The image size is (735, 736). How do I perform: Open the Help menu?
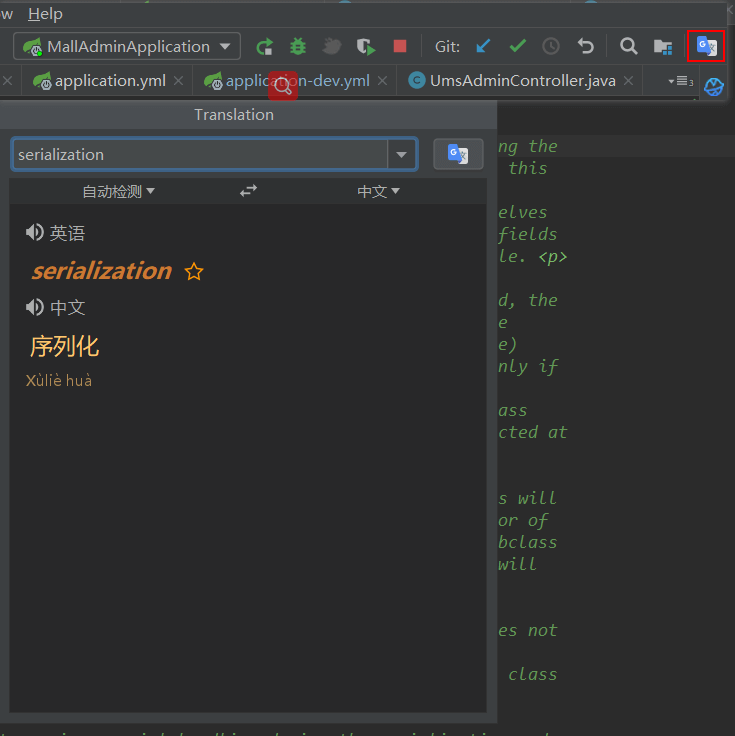click(x=45, y=14)
